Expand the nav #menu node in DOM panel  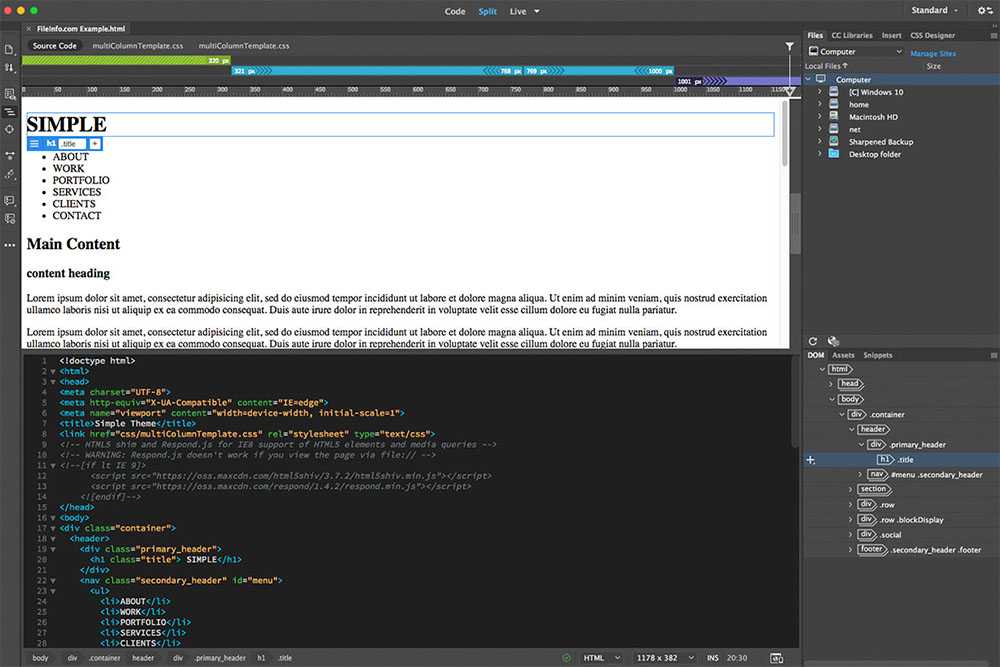coord(860,474)
